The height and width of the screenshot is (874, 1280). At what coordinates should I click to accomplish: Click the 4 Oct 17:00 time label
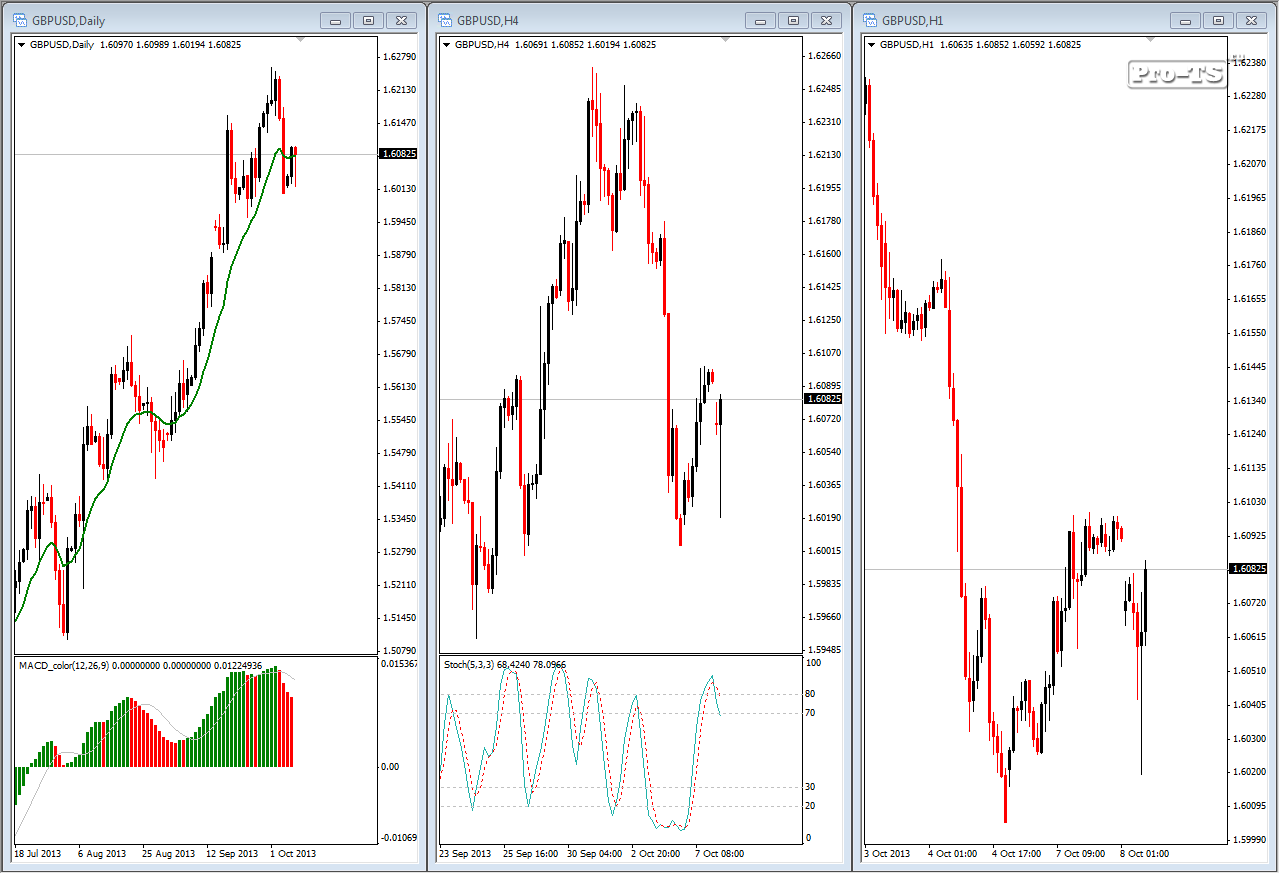click(1016, 854)
